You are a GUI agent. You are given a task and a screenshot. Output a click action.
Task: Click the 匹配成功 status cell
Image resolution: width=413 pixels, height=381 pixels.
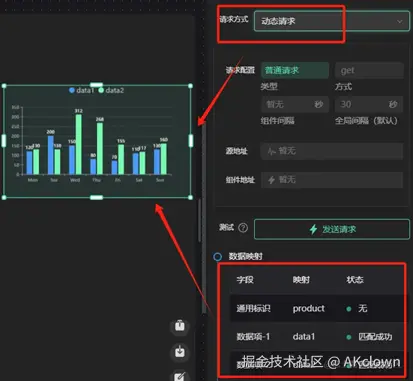375,337
